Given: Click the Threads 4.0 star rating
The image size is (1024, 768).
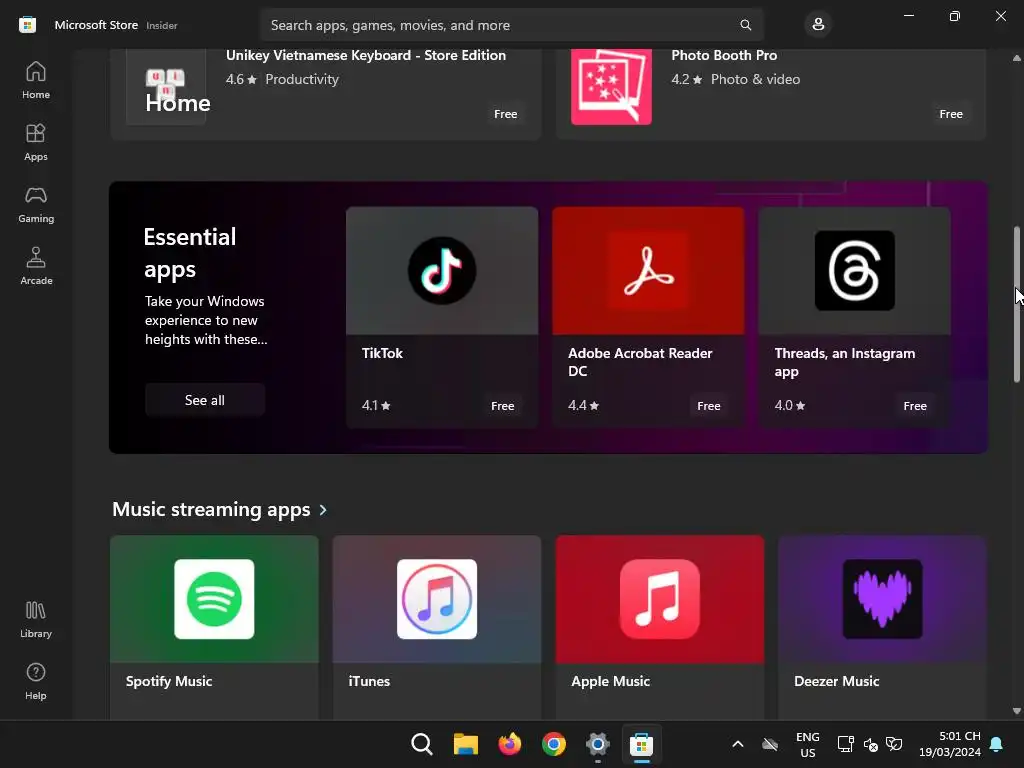Looking at the screenshot, I should point(790,406).
